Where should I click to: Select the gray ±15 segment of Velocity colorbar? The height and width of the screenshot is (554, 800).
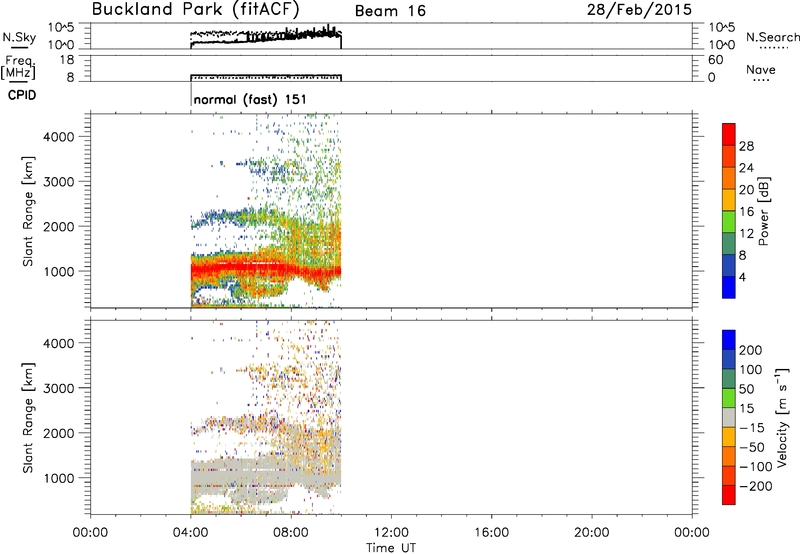[x=729, y=418]
